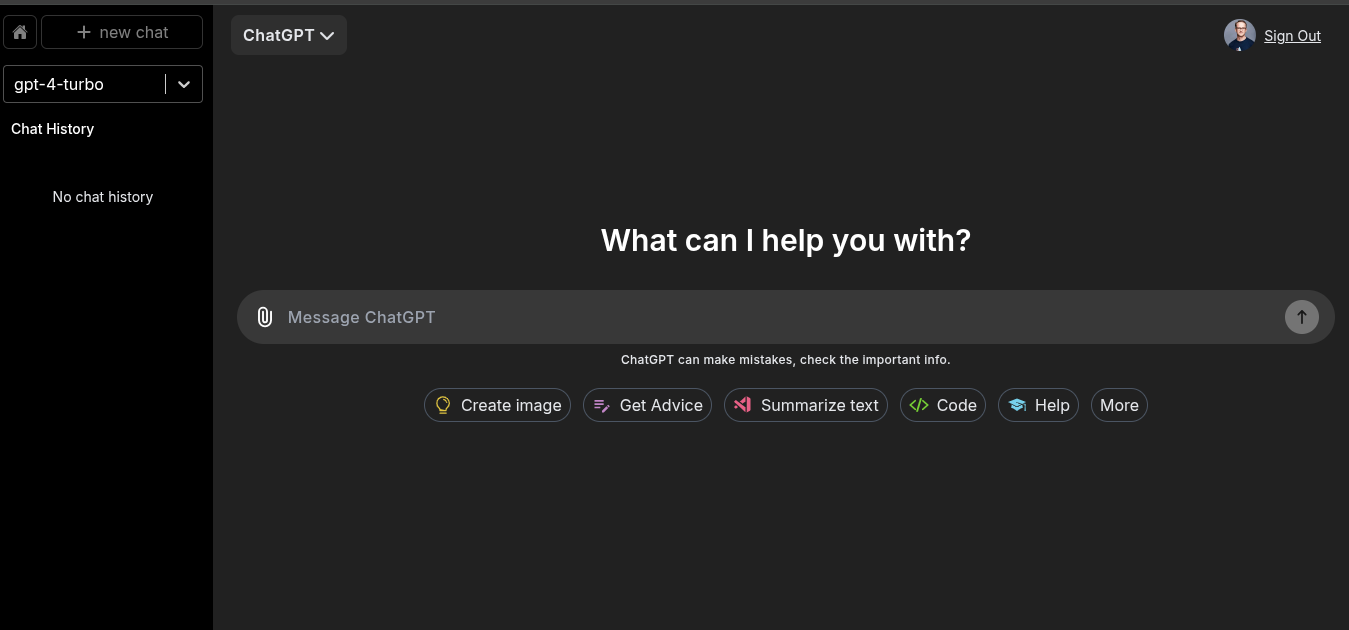Click the paperclip attachment icon

tap(264, 317)
